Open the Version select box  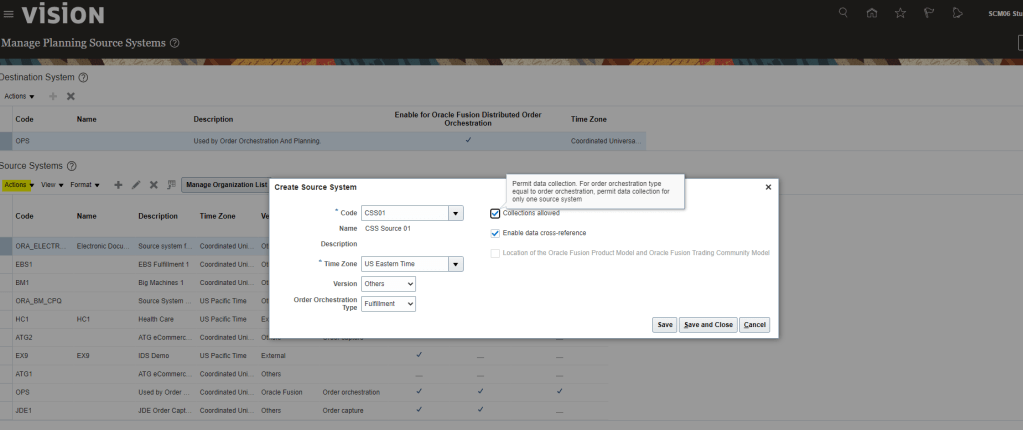[388, 284]
